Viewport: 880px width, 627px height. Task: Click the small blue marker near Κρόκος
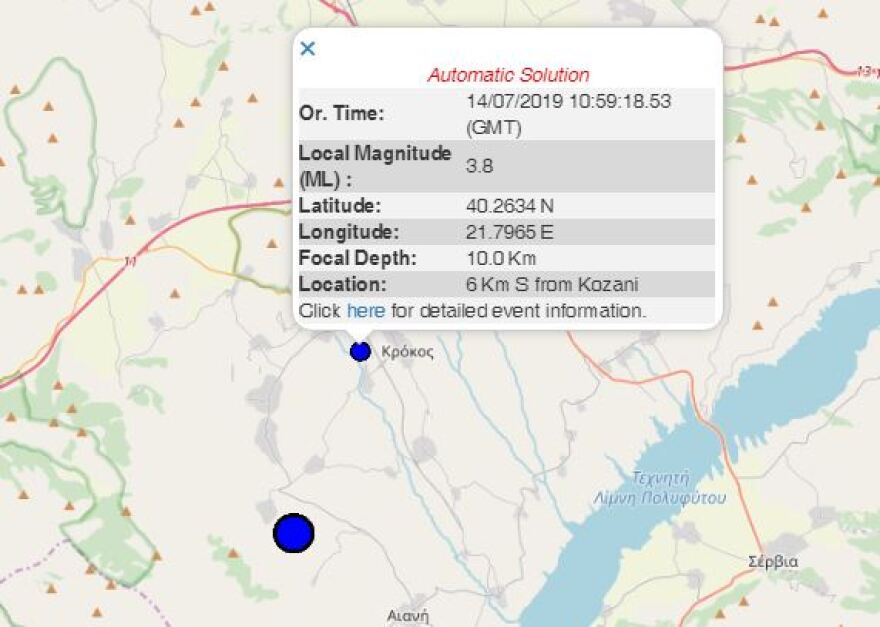[359, 352]
